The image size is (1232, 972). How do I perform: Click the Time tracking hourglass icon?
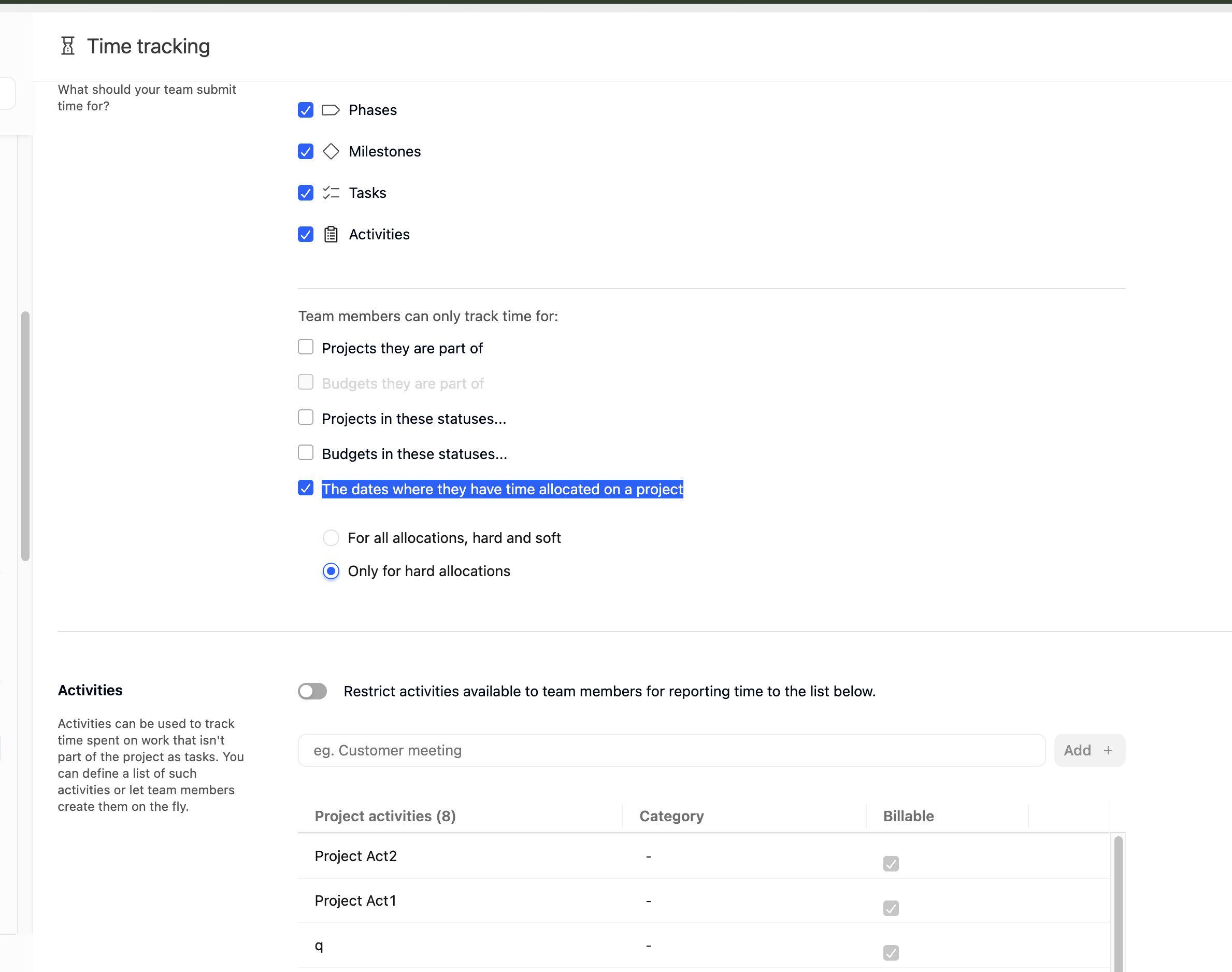(x=68, y=46)
